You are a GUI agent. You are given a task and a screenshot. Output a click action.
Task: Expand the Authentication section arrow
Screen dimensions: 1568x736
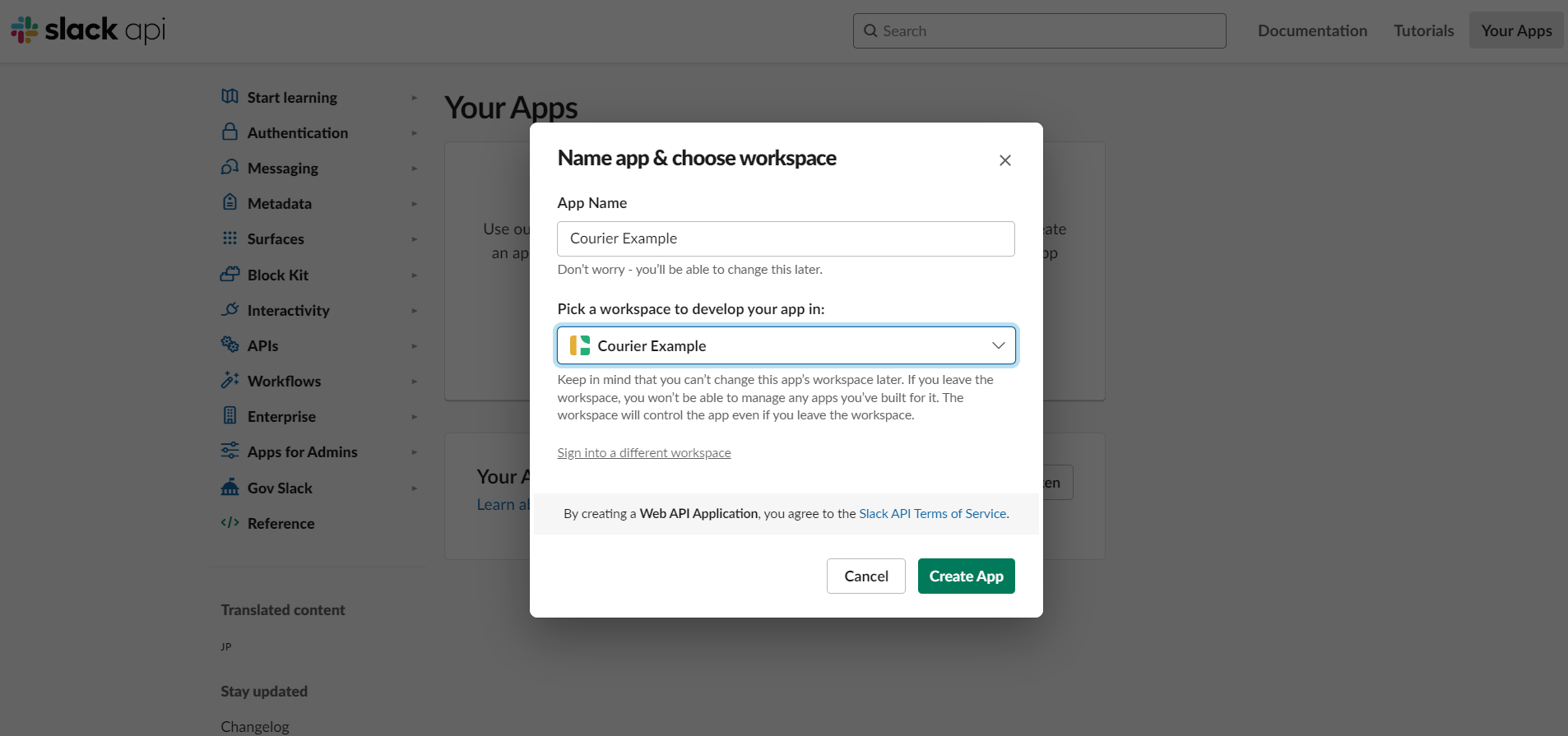pyautogui.click(x=415, y=133)
